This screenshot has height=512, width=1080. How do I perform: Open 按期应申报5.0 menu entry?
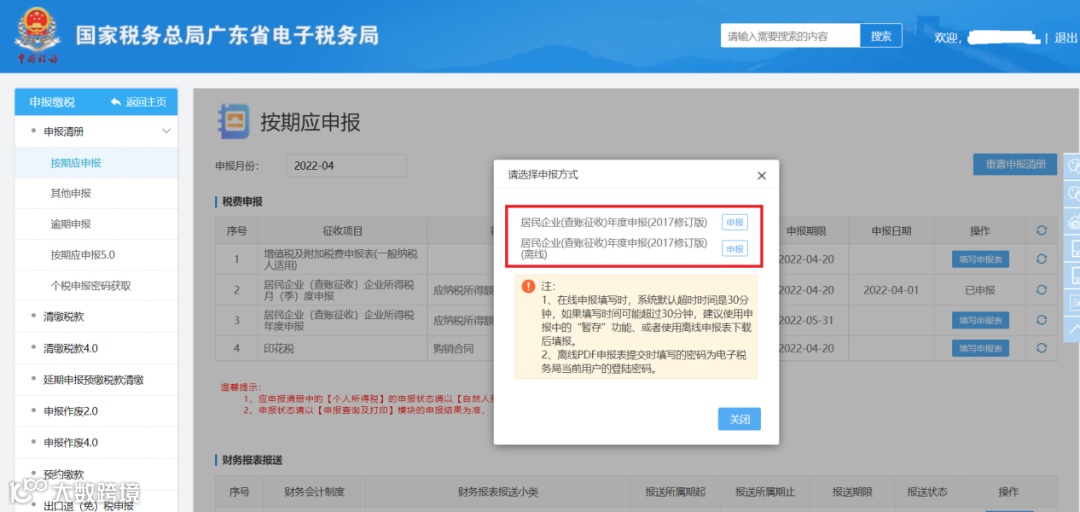83,254
